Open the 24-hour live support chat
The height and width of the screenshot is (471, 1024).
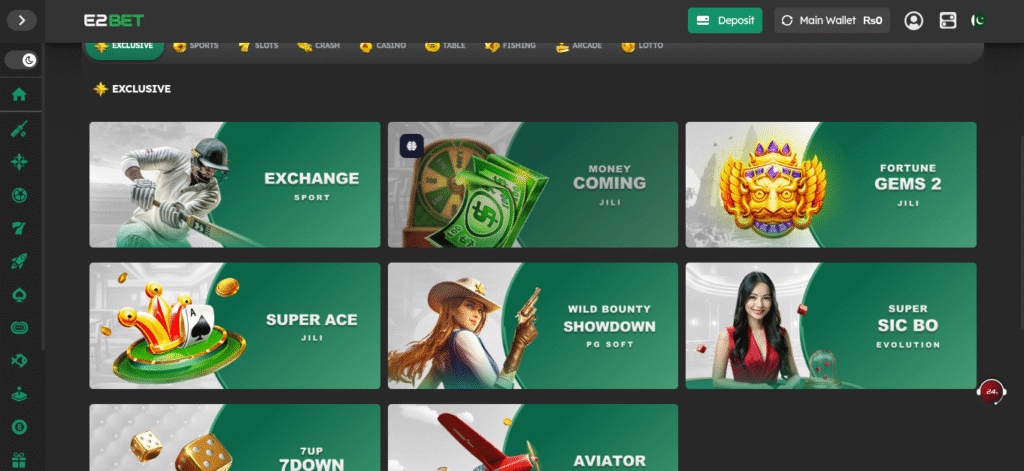click(992, 392)
